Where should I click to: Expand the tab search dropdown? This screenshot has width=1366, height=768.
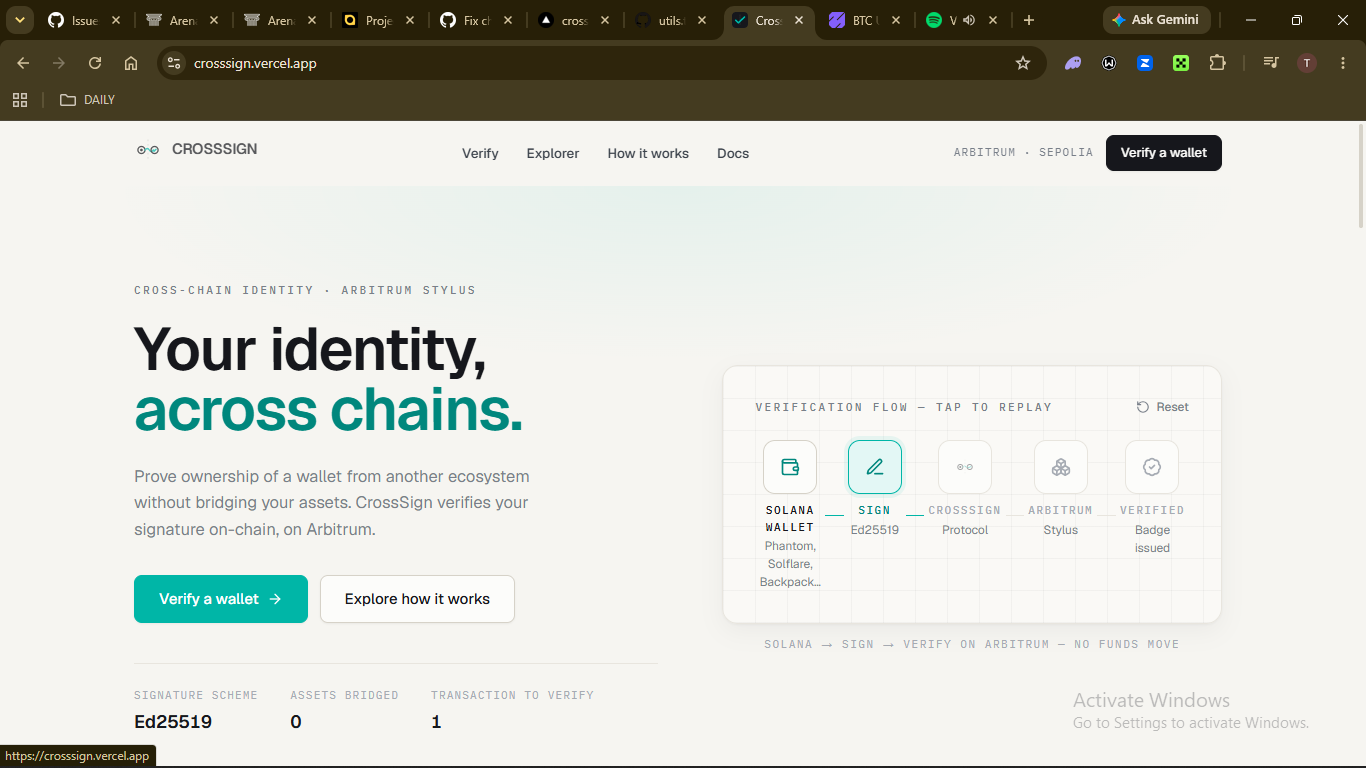19,20
